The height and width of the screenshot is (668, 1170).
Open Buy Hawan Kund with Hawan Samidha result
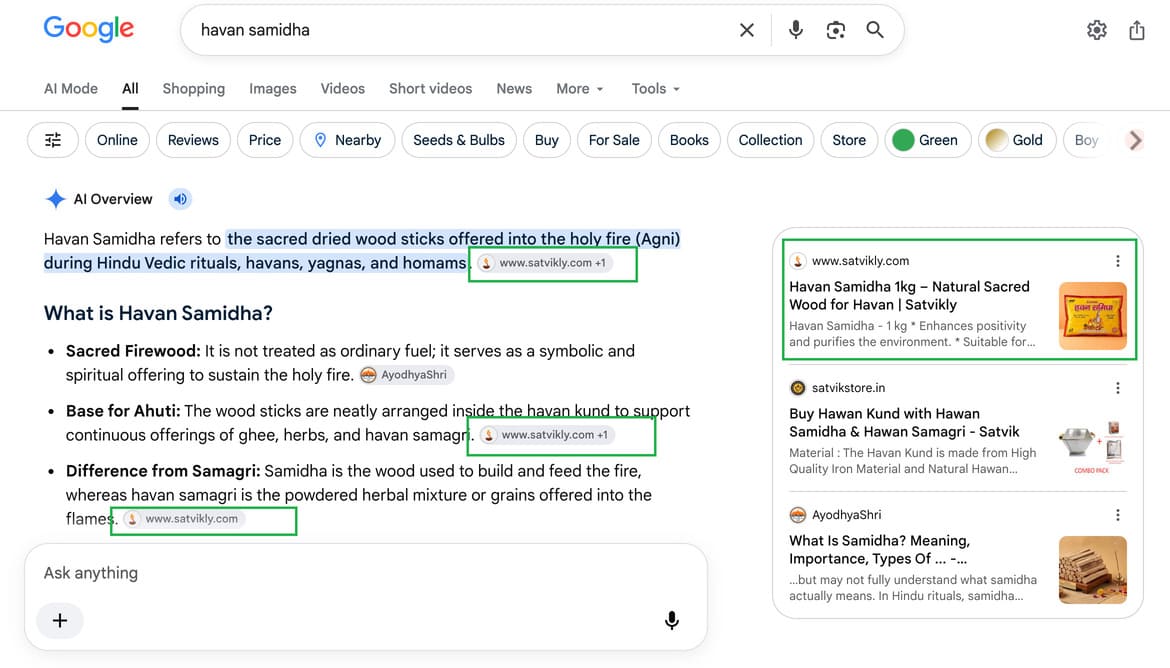[x=904, y=422]
